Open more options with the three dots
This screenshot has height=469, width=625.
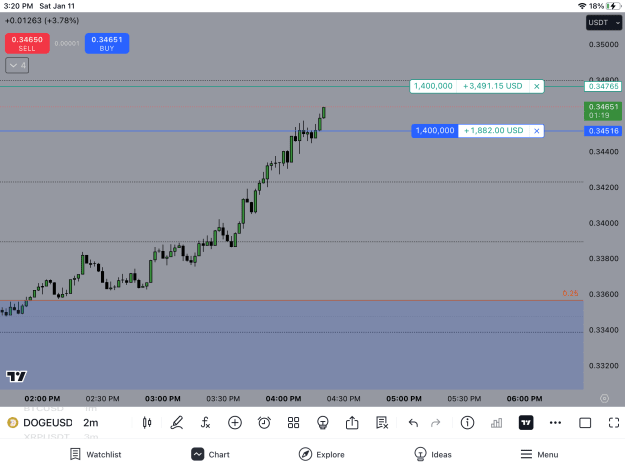click(x=555, y=423)
